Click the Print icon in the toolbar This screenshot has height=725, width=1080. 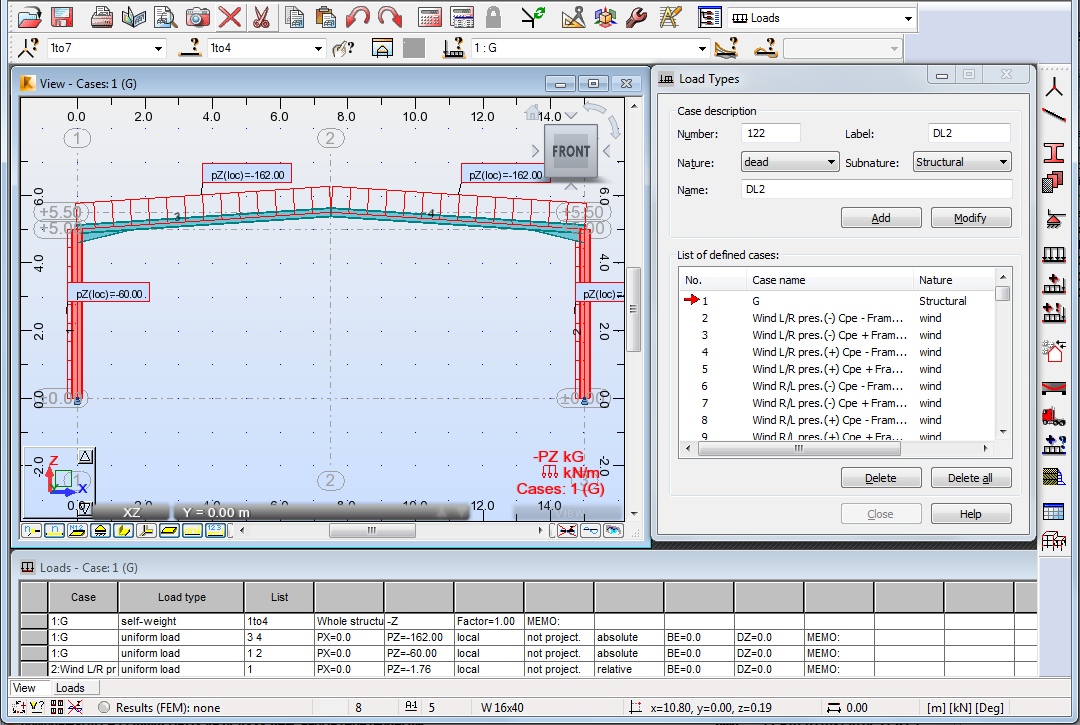tap(101, 17)
